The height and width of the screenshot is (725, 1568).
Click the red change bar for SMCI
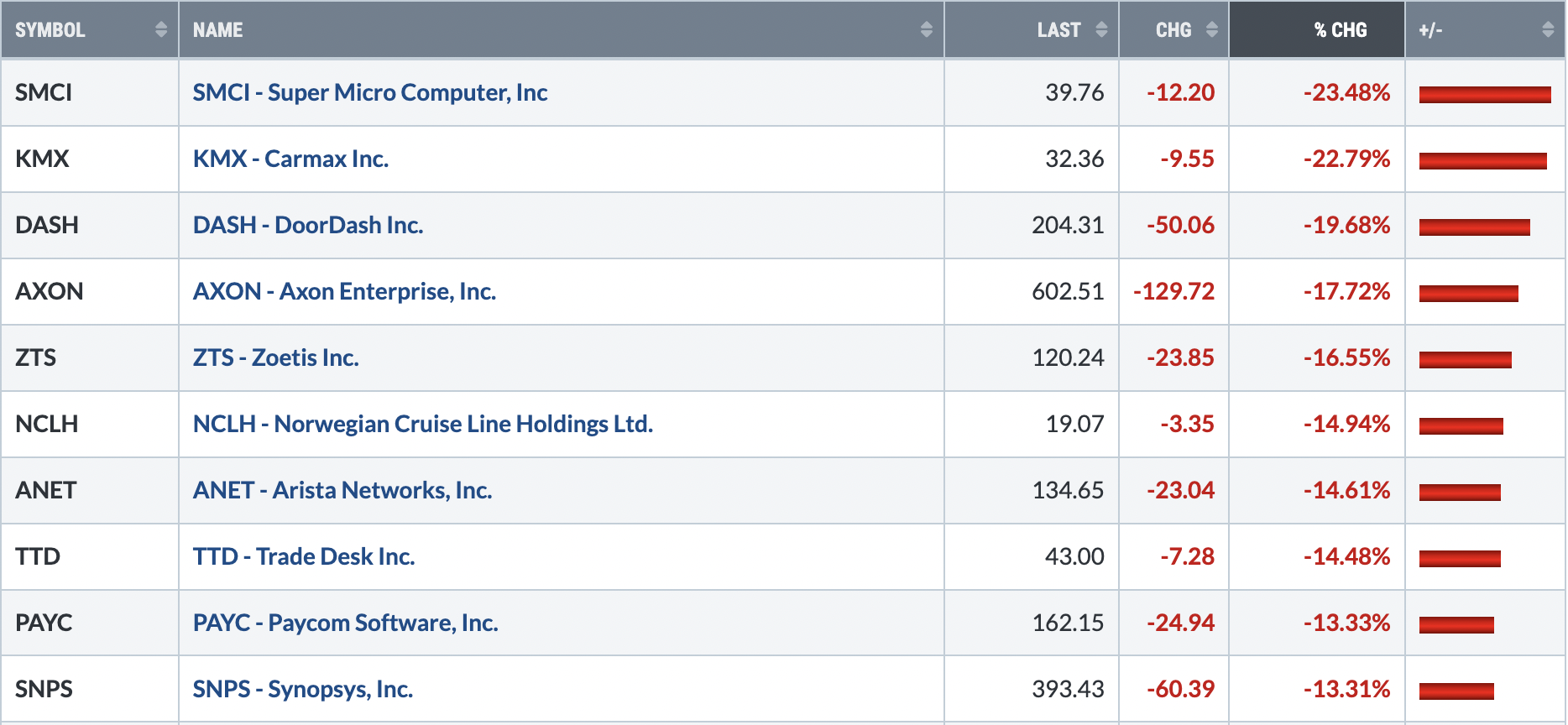pos(1485,95)
